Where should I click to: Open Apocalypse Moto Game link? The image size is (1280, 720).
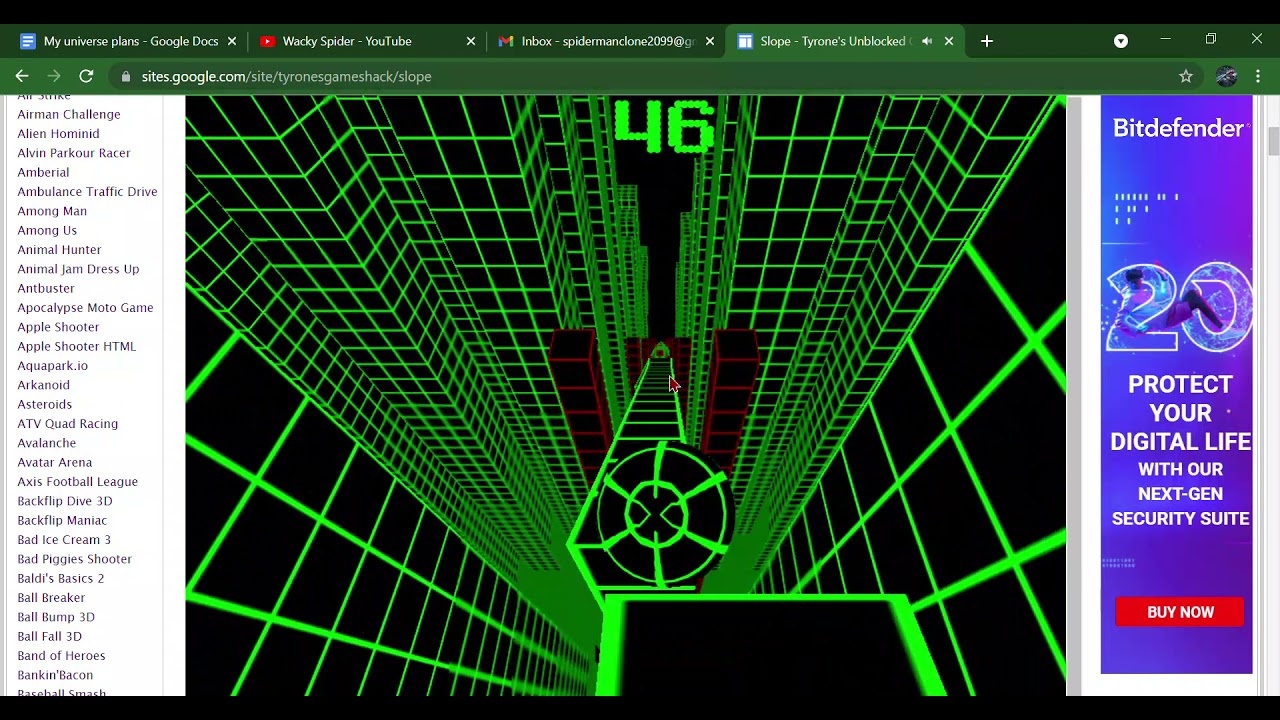click(85, 308)
